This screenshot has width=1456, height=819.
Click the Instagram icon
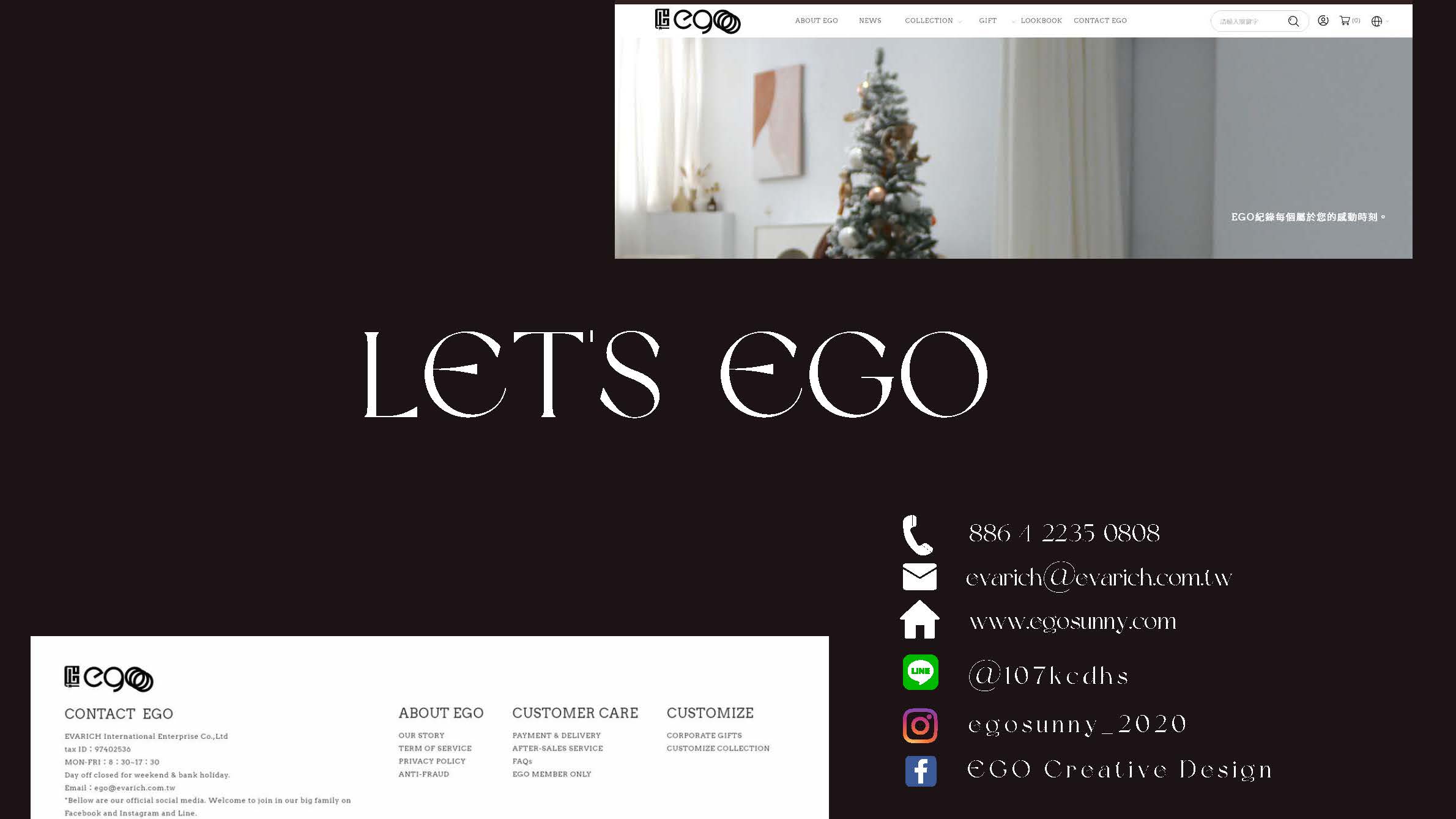pyautogui.click(x=920, y=725)
